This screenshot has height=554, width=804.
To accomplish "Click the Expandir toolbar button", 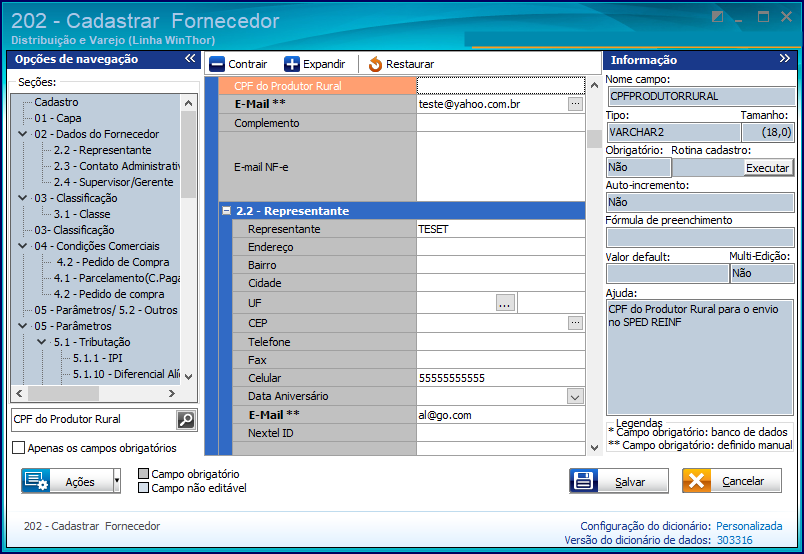I will tap(315, 64).
